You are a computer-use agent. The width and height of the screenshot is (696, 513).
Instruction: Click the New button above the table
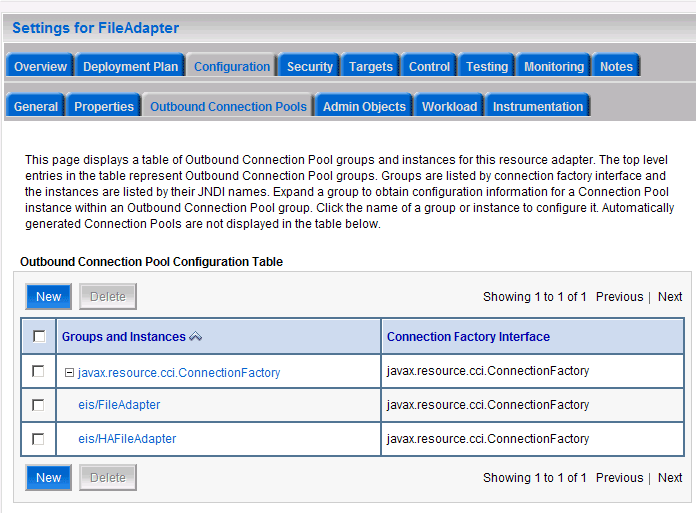point(48,296)
